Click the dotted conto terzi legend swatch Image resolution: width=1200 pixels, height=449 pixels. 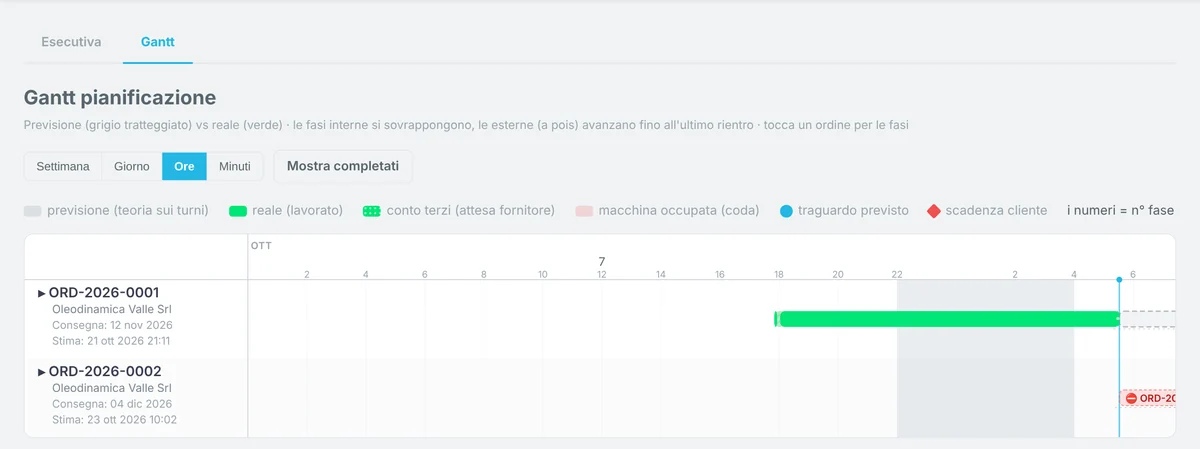(x=371, y=211)
